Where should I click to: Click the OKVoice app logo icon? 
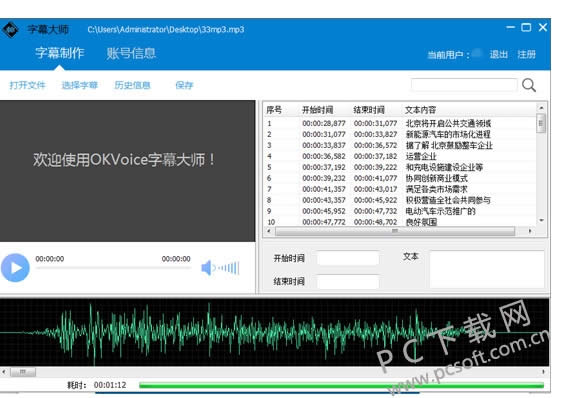pyautogui.click(x=11, y=29)
